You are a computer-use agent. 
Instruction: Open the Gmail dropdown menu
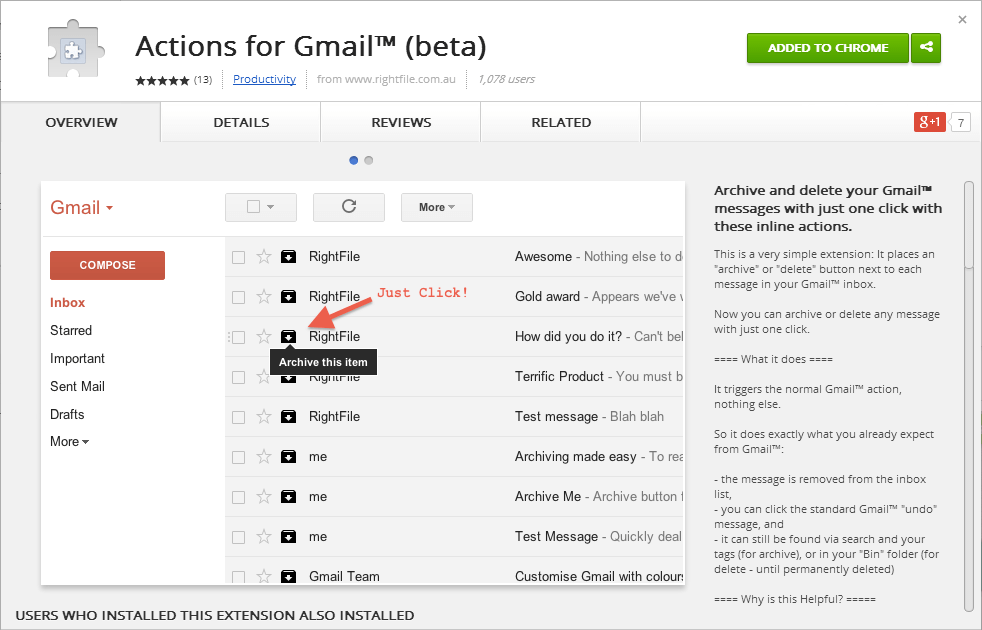pos(81,207)
